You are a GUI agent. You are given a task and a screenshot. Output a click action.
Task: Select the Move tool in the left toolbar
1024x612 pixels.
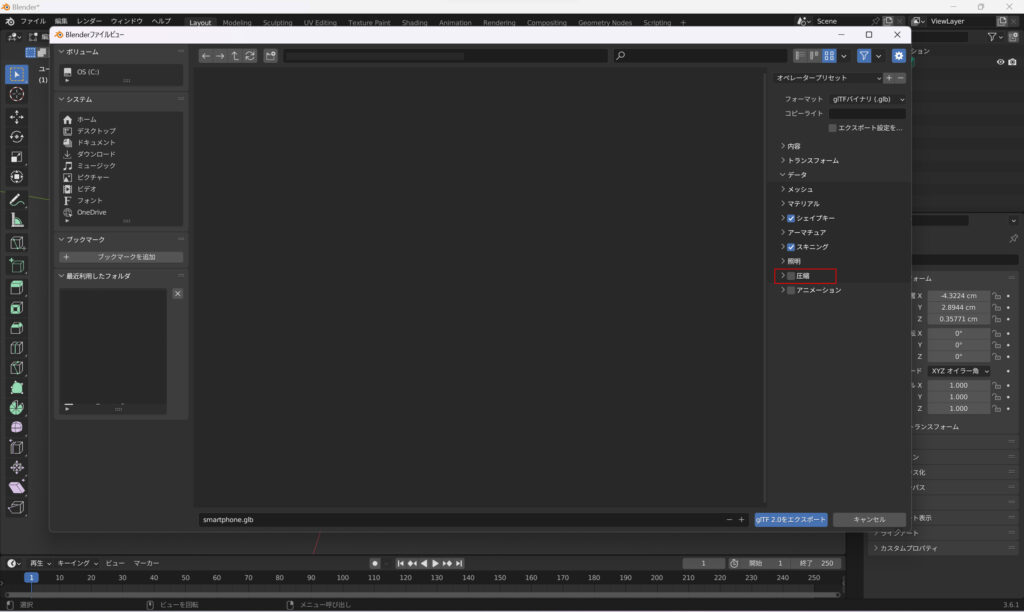[x=17, y=116]
